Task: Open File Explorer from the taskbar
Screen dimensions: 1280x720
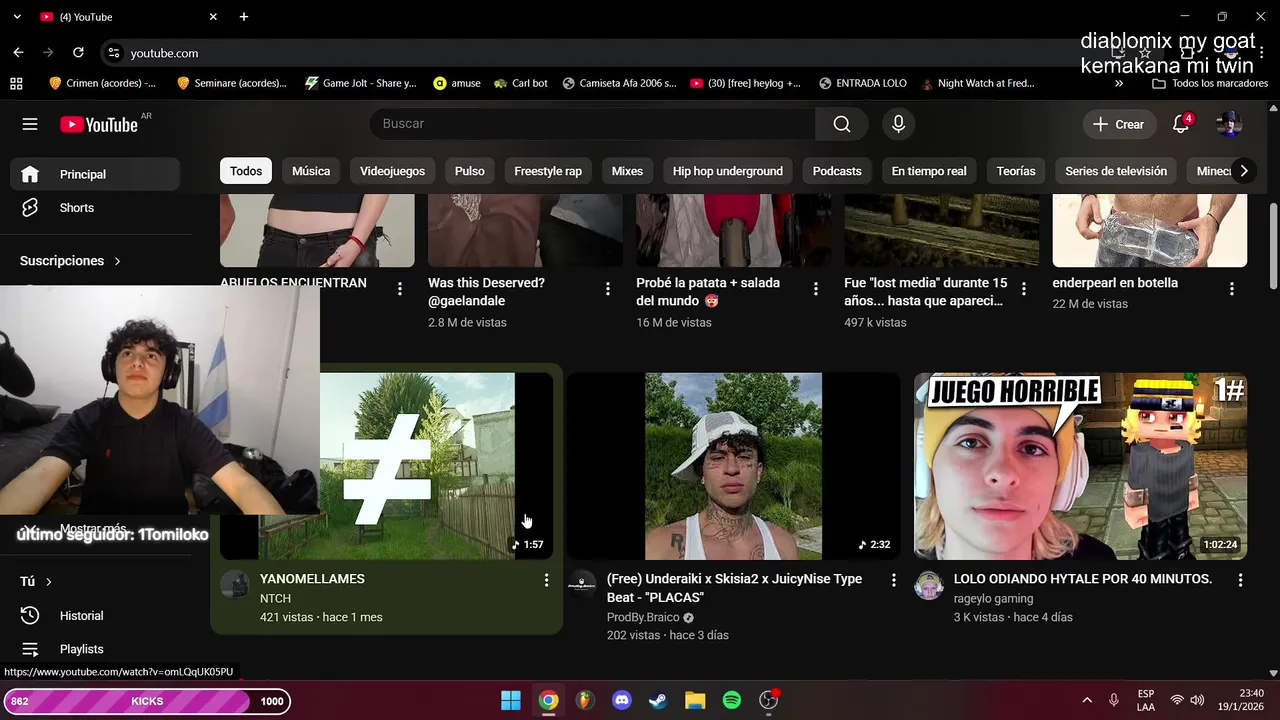Action: (x=695, y=700)
